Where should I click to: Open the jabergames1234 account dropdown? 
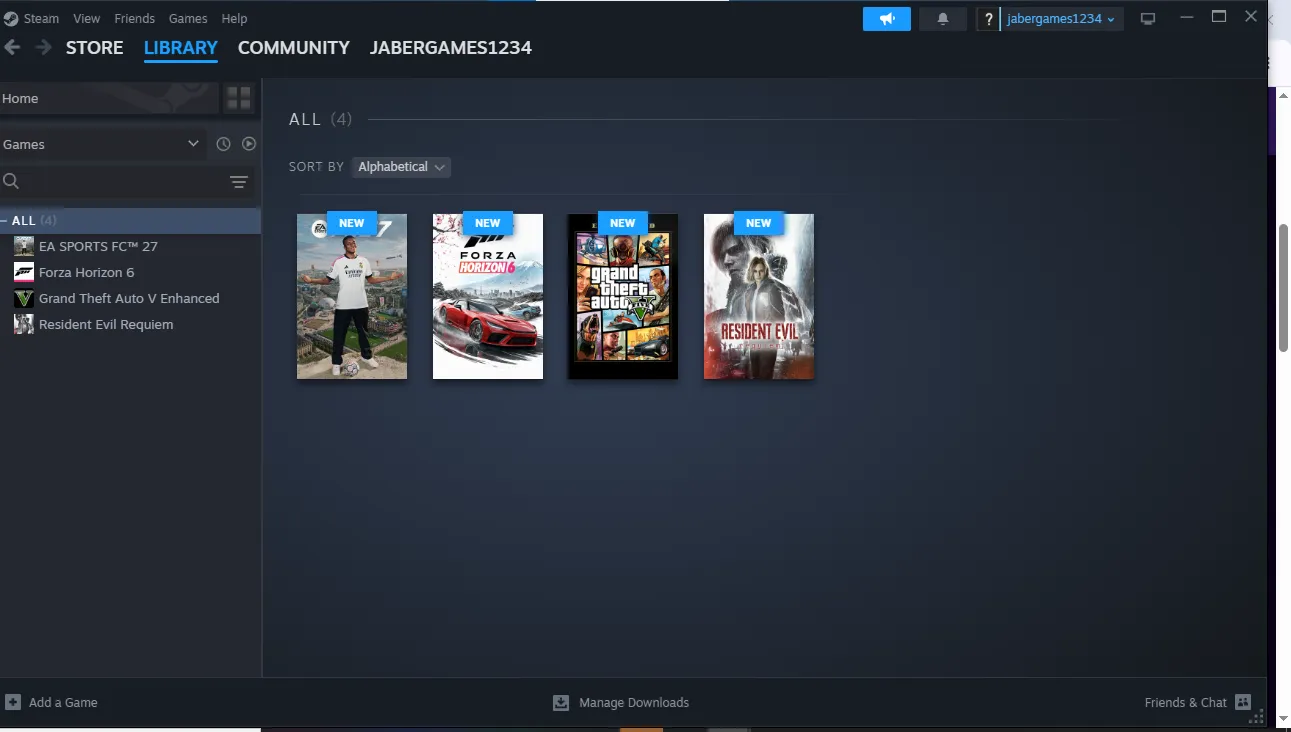pyautogui.click(x=1062, y=19)
